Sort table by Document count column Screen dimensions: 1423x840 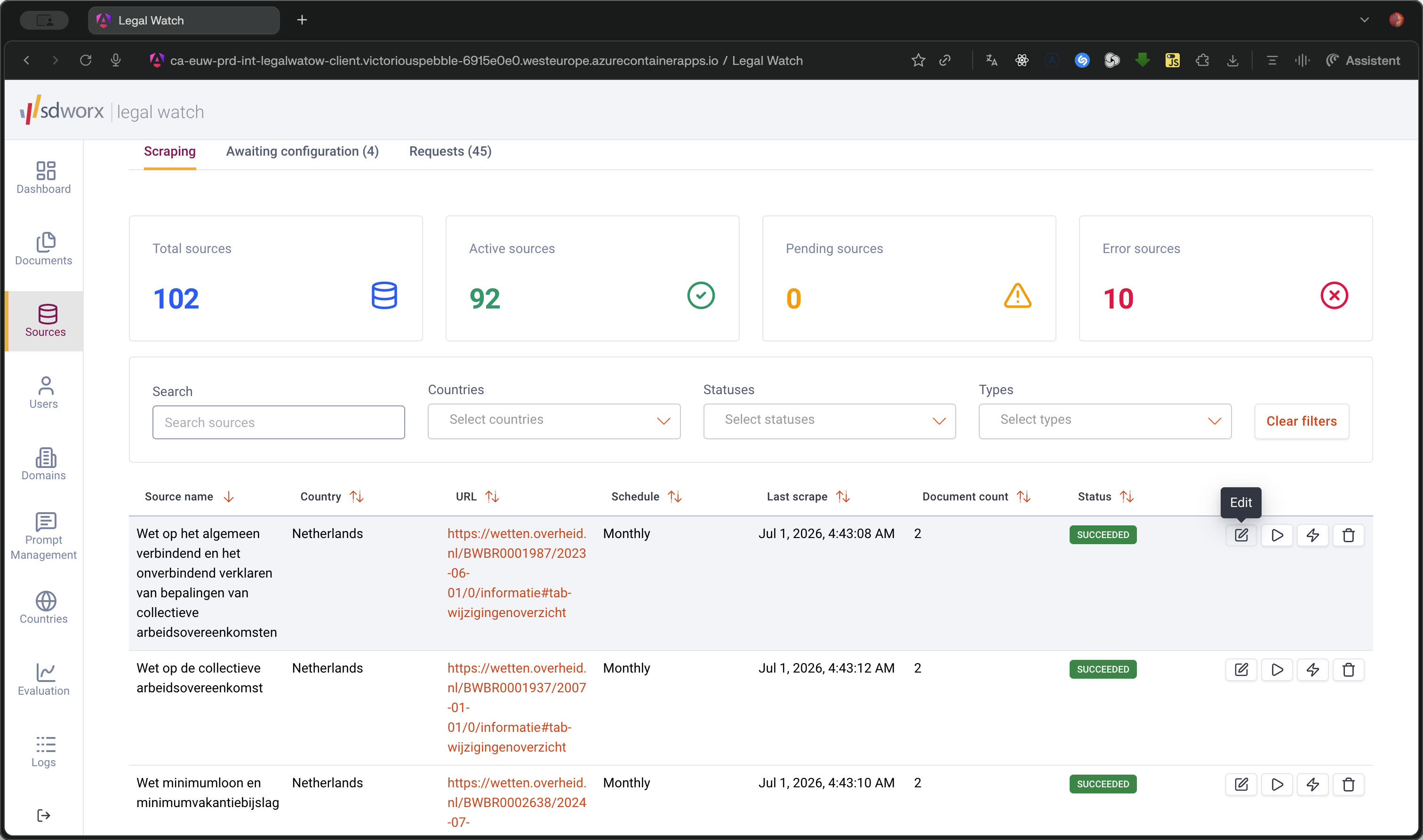[975, 496]
